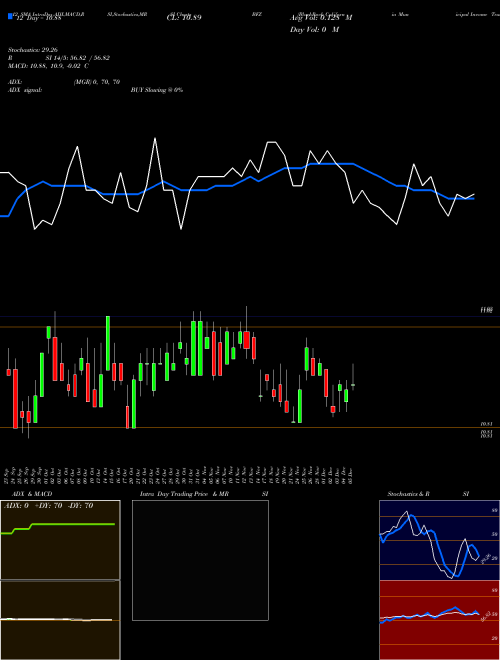Image resolution: width=500 pixels, height=660 pixels.
Task: Click the 'ADX signal:' label
Action: [x=25, y=90]
